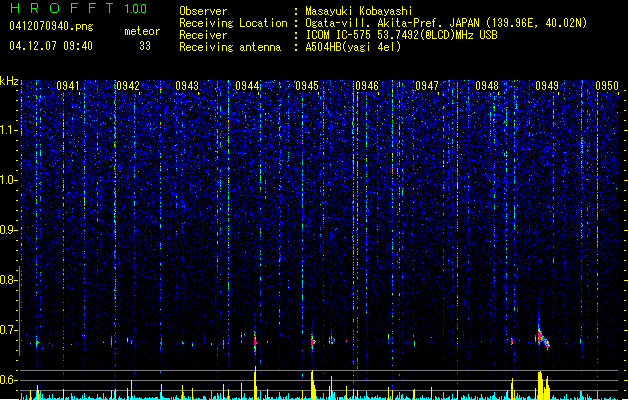Screen dimensions: 629x400
Task: Click the 0947 time marker
Action: point(427,86)
